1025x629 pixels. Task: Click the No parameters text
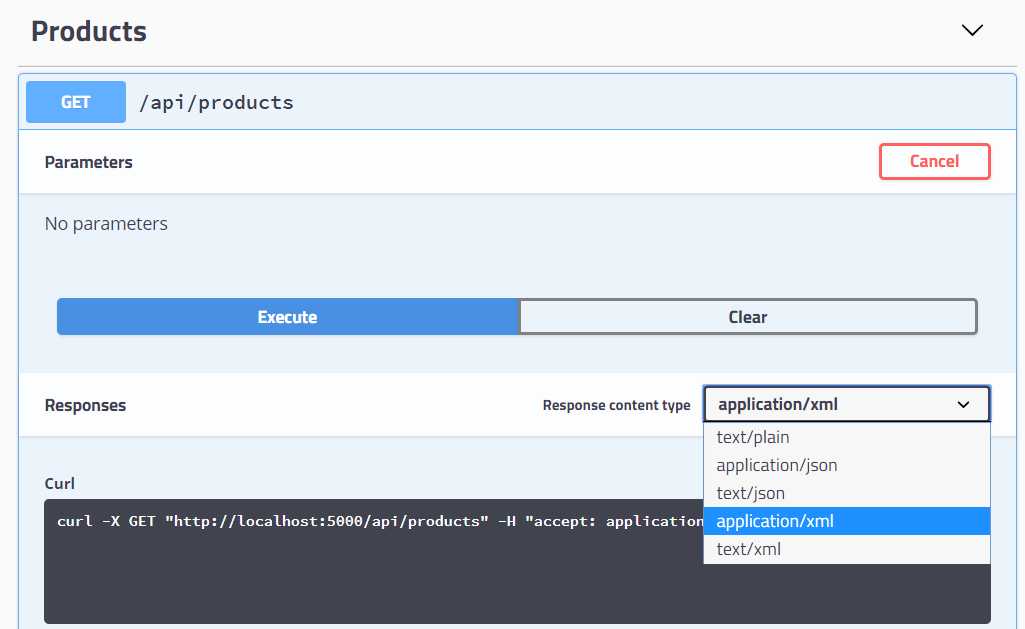[106, 224]
